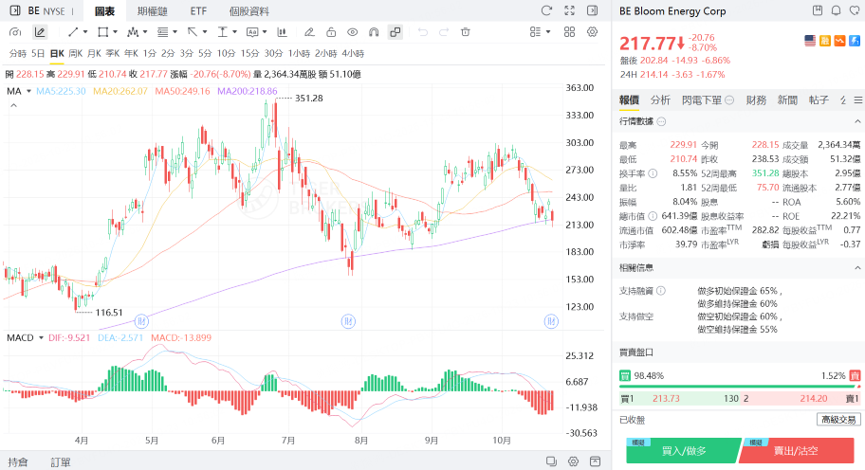Screen dimensions: 865x470
Task: Open wave pattern tool dropdown arrow
Action: [145, 32]
